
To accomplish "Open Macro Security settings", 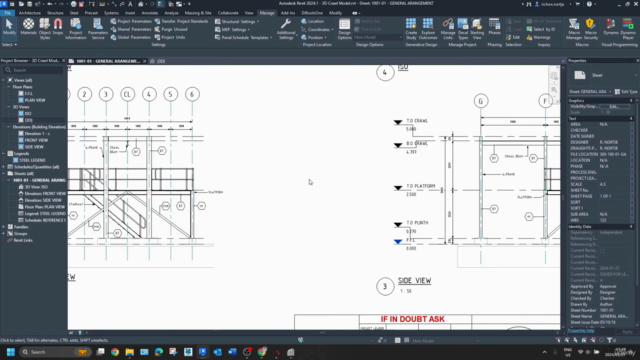I will [591, 29].
